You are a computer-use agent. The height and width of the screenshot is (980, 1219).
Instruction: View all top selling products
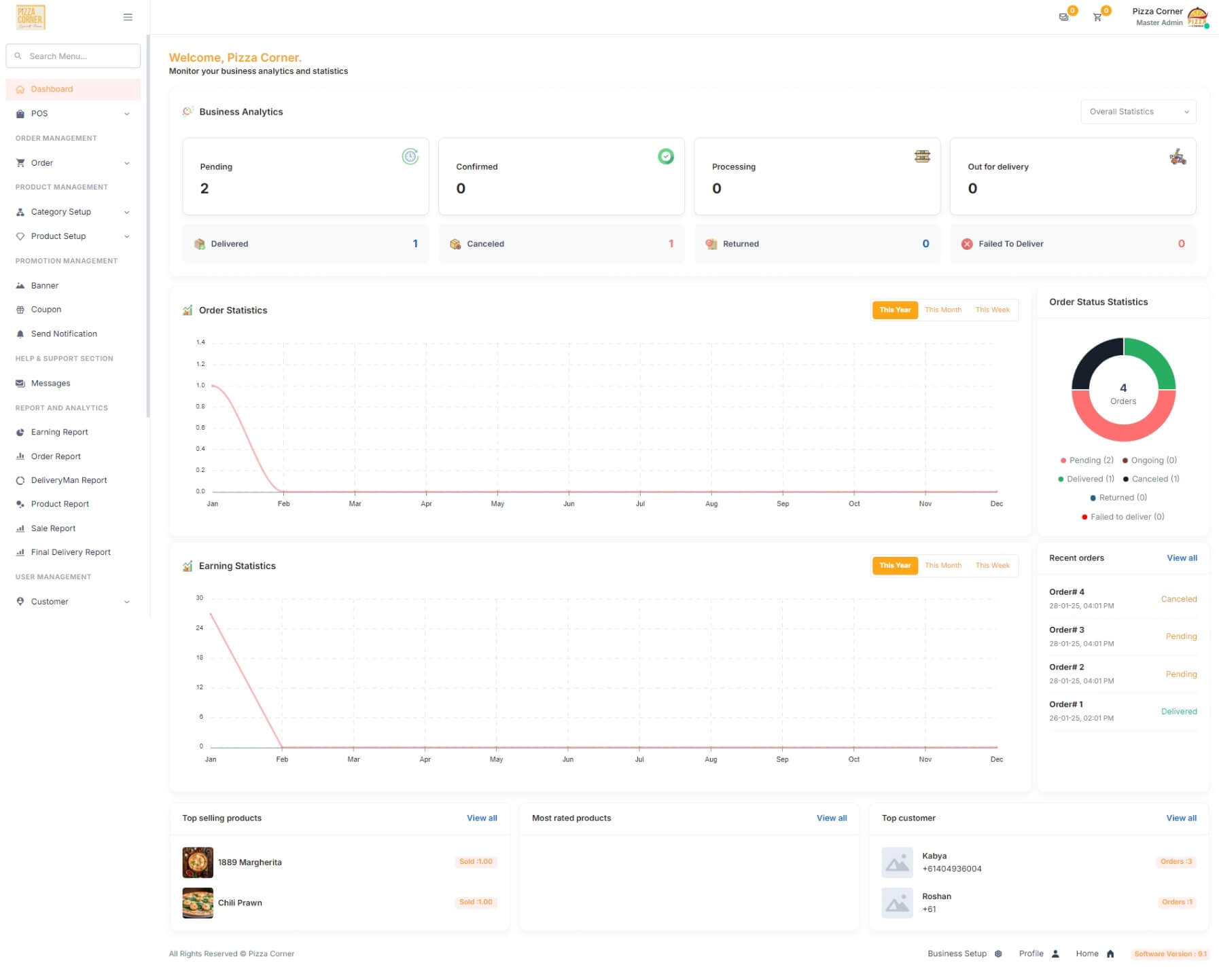482,818
